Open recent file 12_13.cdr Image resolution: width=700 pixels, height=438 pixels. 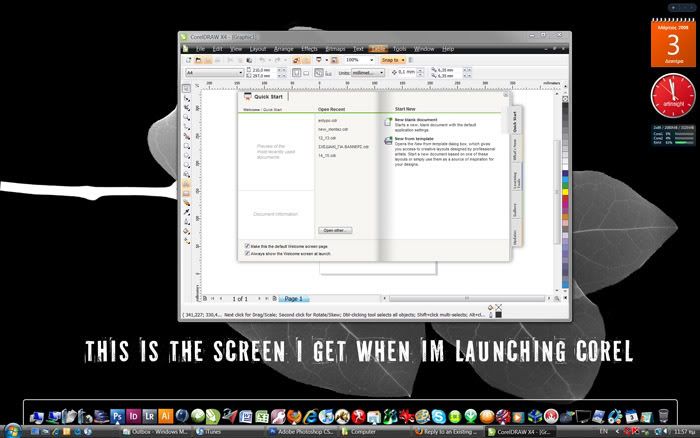(x=327, y=138)
